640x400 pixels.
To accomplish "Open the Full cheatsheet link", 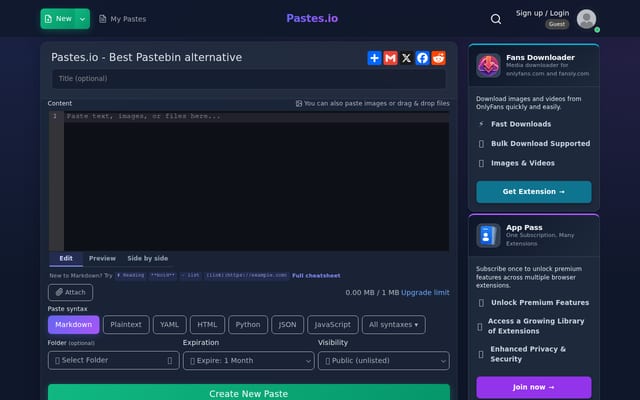I will (316, 276).
